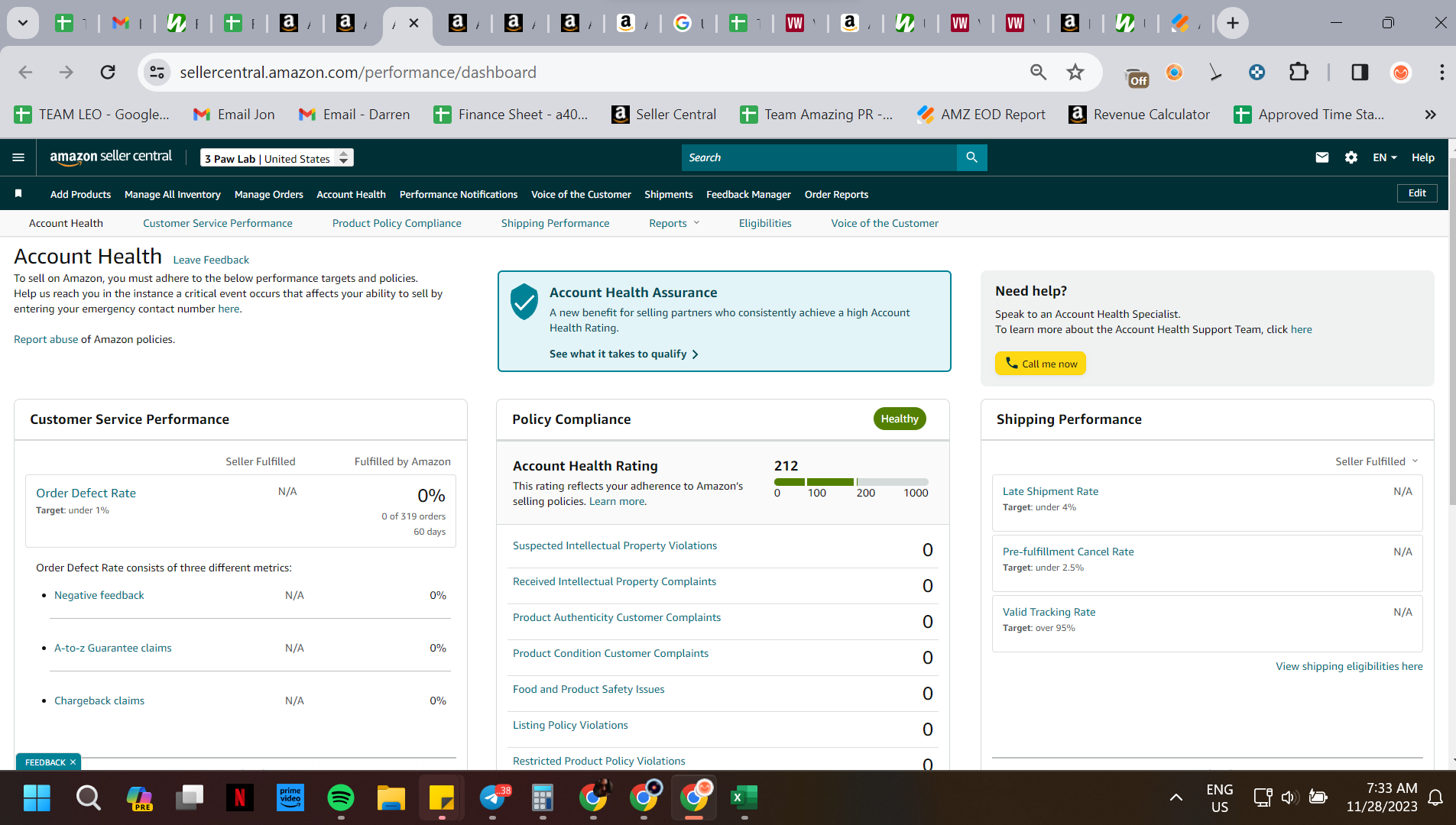1456x825 pixels.
Task: Show more bookmarks with the double chevron
Action: coord(1430,115)
